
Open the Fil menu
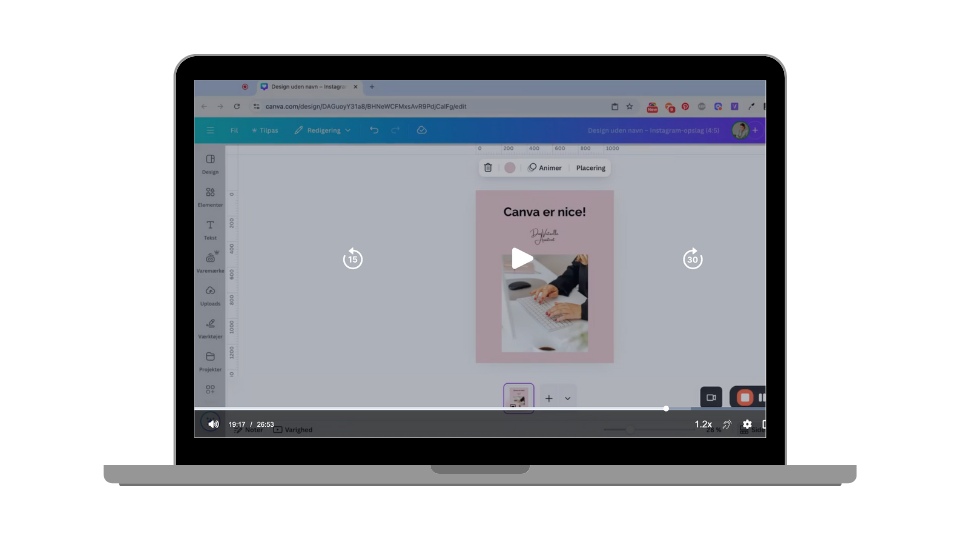[234, 130]
